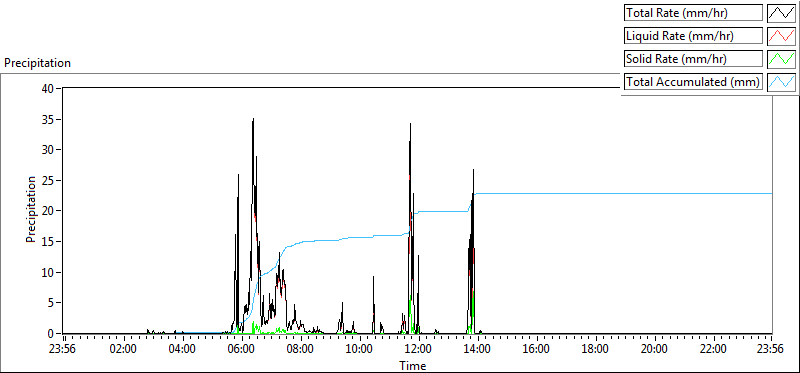Click the flat blue accumulated line plateau
The height and width of the screenshot is (373, 800).
pyautogui.click(x=622, y=193)
